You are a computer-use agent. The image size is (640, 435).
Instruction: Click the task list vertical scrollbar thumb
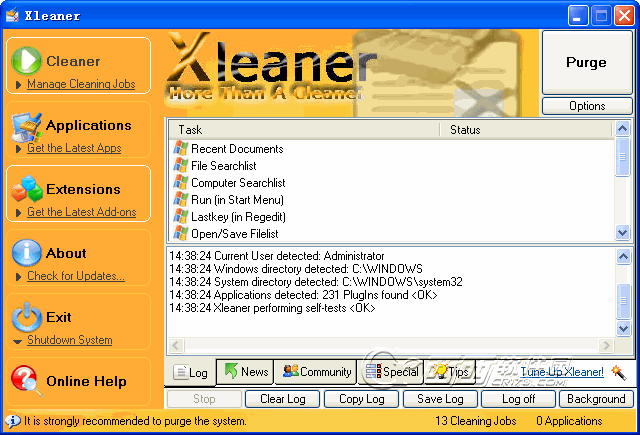(622, 157)
